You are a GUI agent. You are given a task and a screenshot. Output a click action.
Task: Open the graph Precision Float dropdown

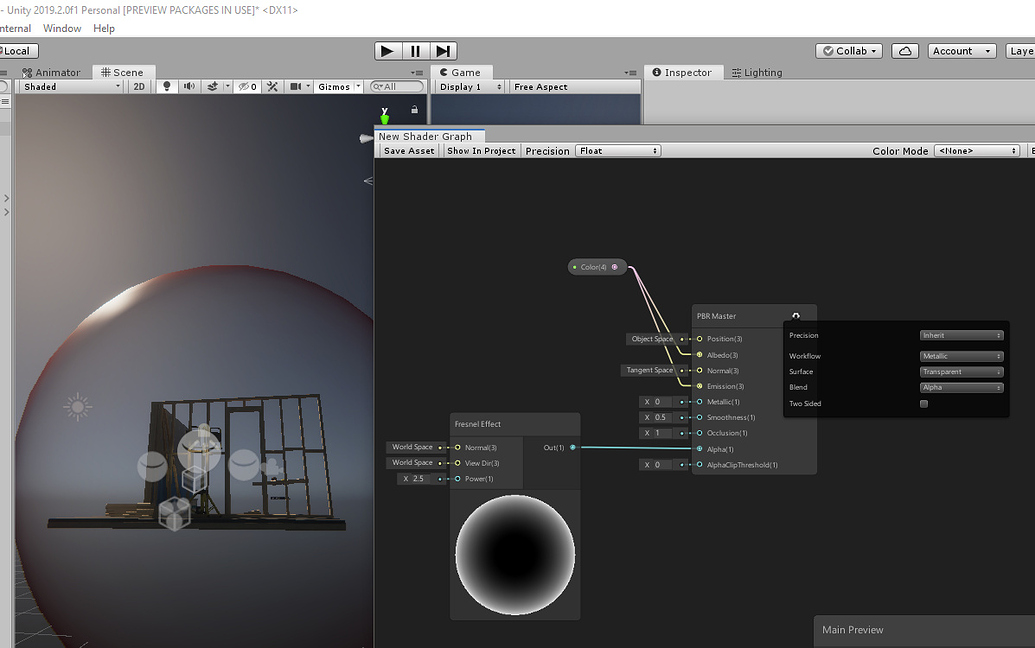[618, 150]
